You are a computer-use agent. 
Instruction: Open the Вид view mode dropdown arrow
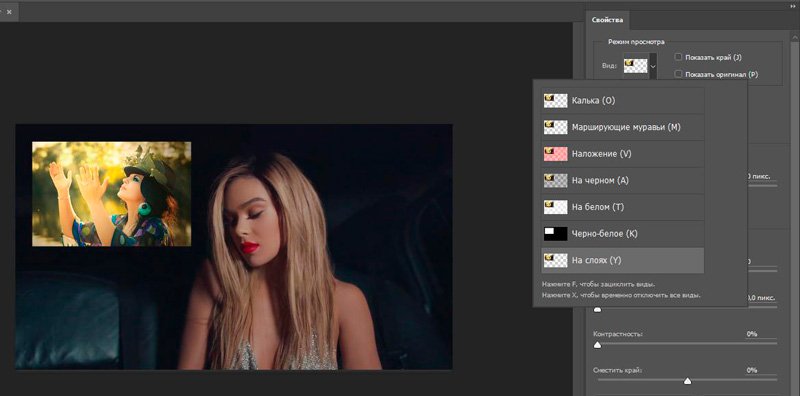(653, 66)
